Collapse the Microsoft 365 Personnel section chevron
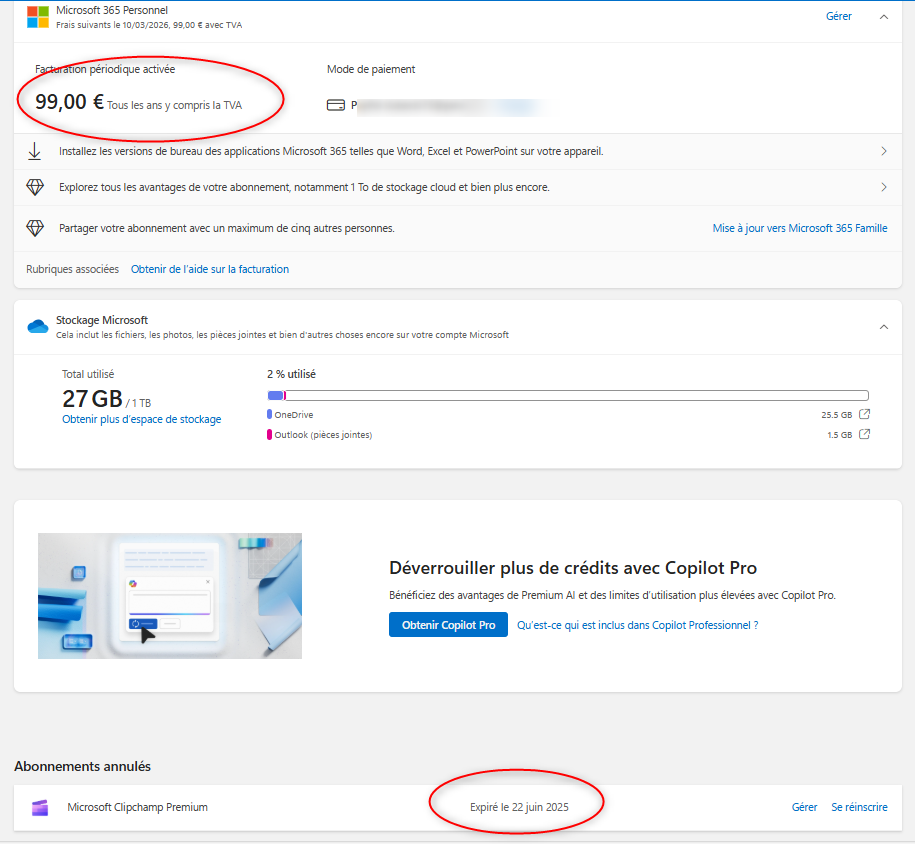This screenshot has height=844, width=915. [884, 17]
